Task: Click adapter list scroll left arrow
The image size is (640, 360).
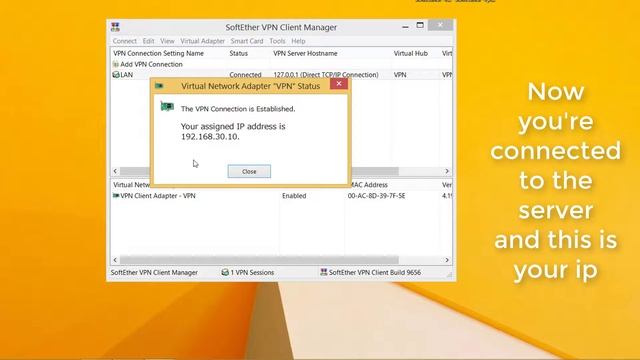Action: pos(115,260)
